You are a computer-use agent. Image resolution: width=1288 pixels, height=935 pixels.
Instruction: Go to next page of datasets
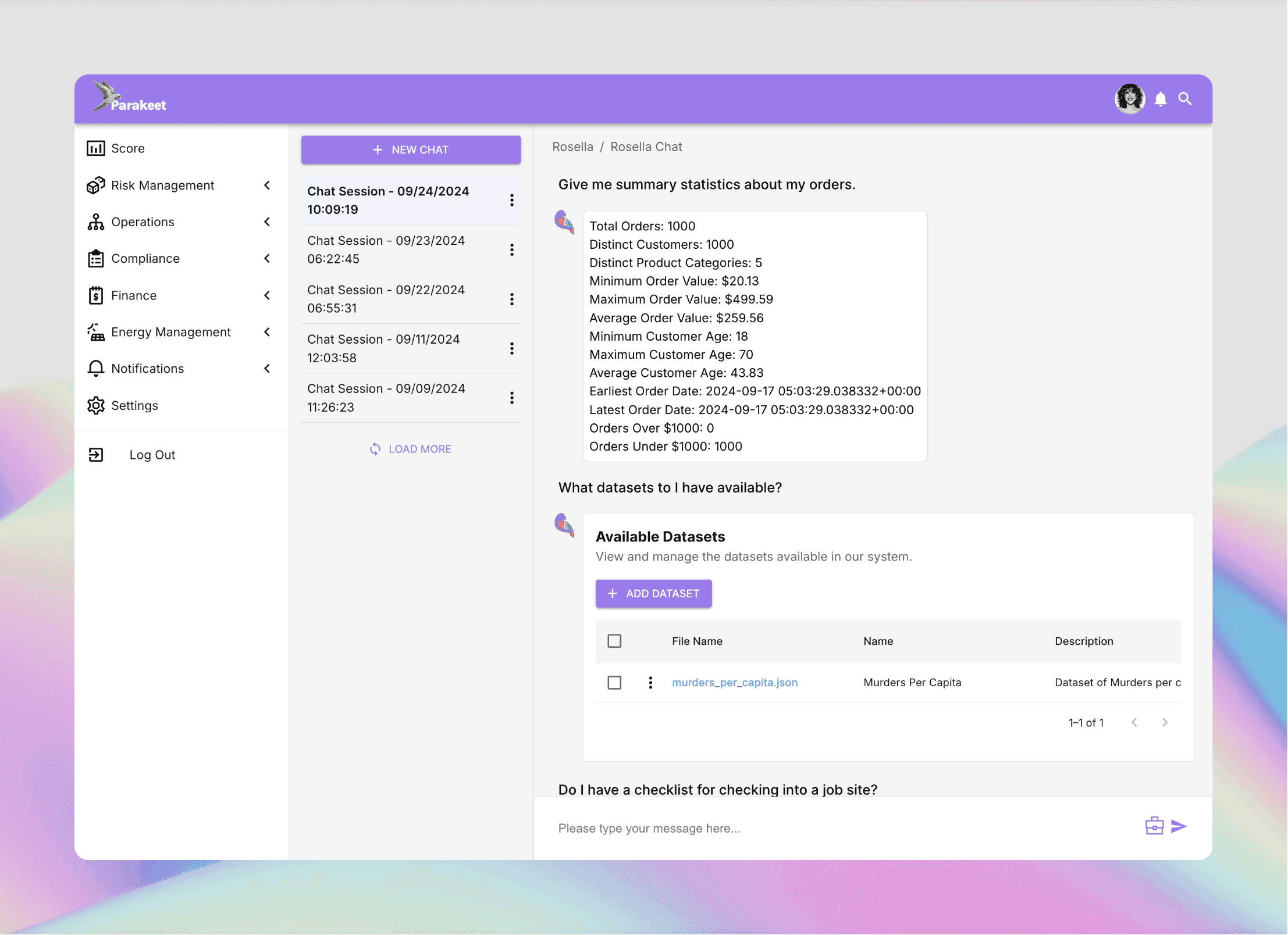pyautogui.click(x=1165, y=722)
